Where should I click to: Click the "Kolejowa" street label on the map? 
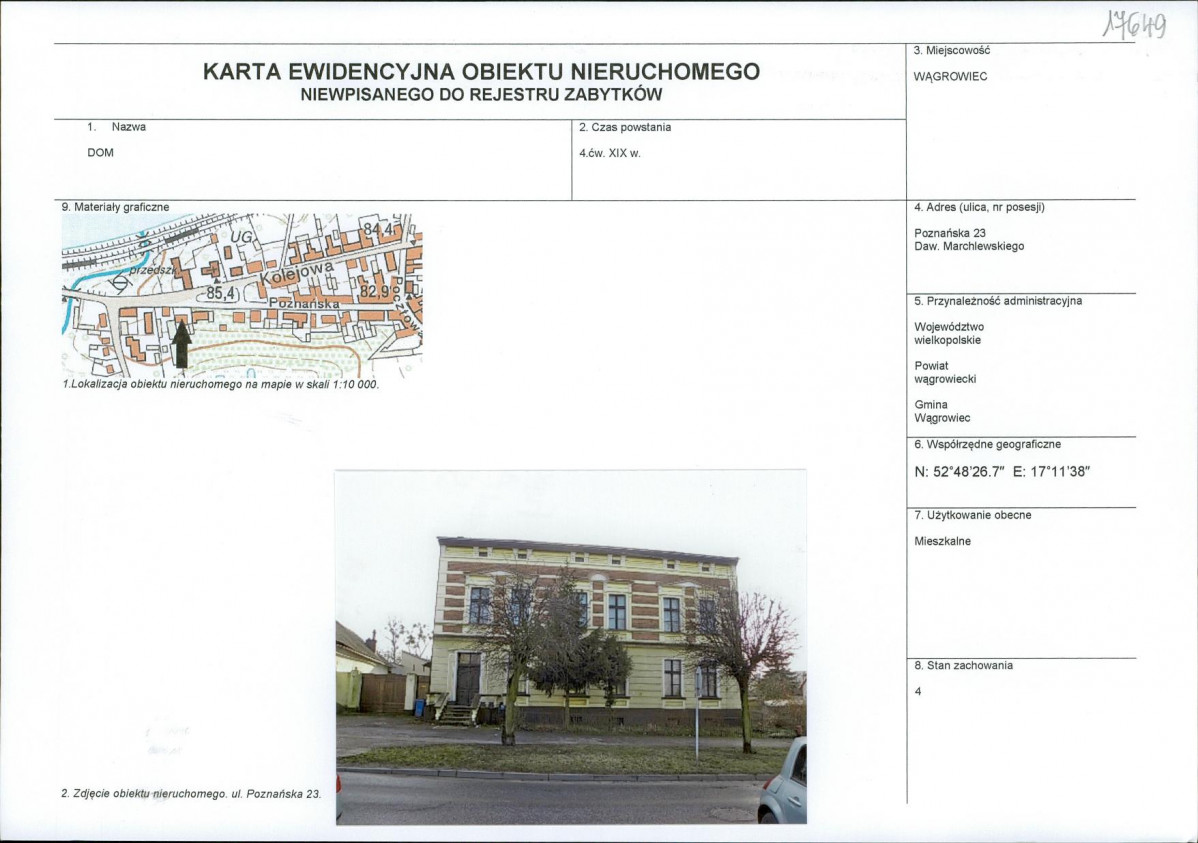tap(296, 274)
